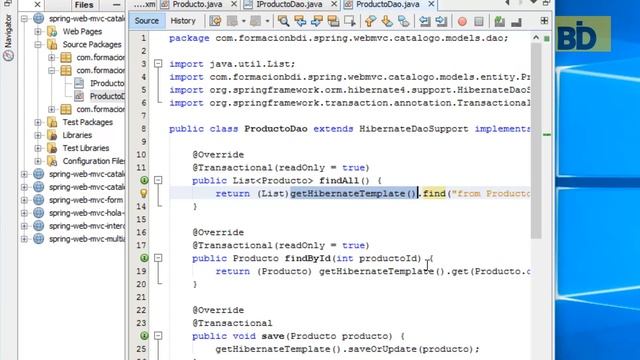Click Find Next Occurrence icon

(x=317, y=21)
